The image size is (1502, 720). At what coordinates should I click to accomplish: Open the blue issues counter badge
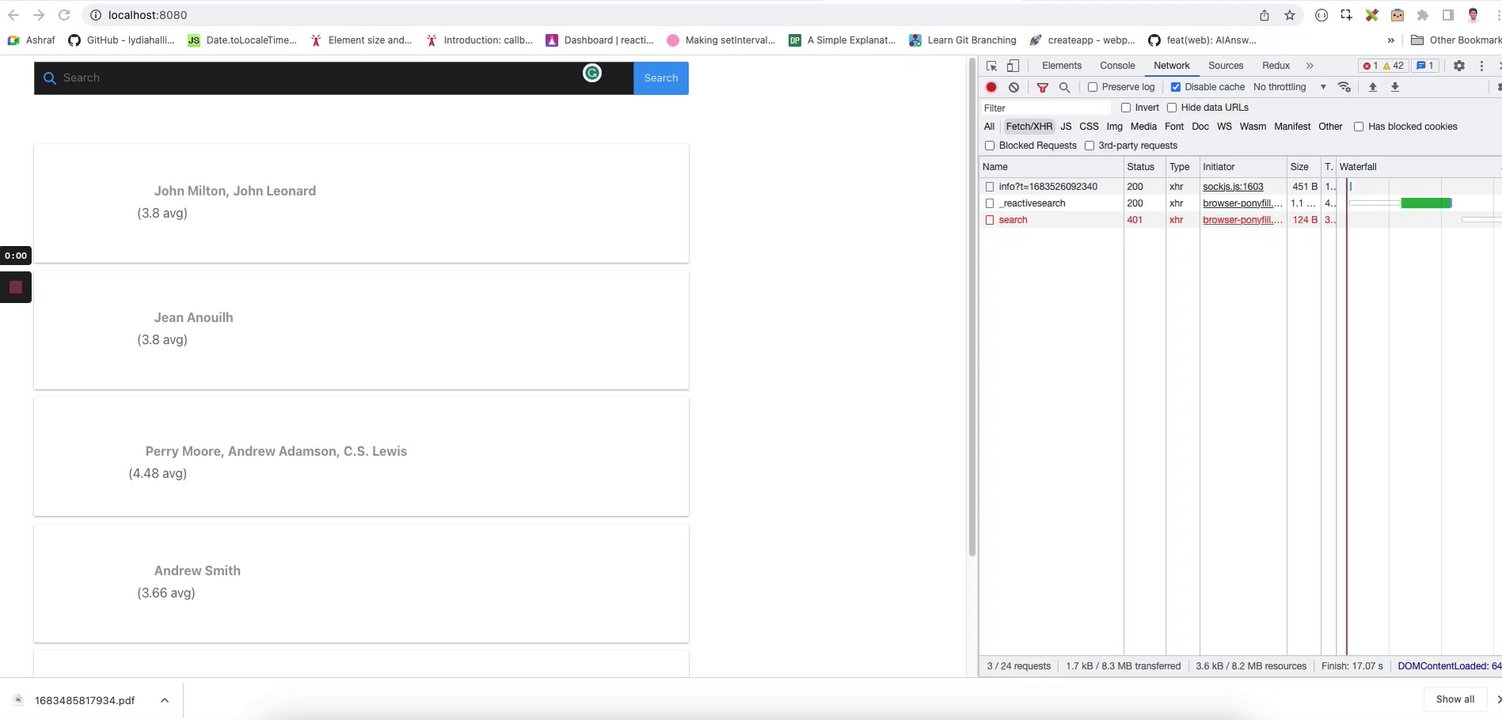[x=1425, y=66]
